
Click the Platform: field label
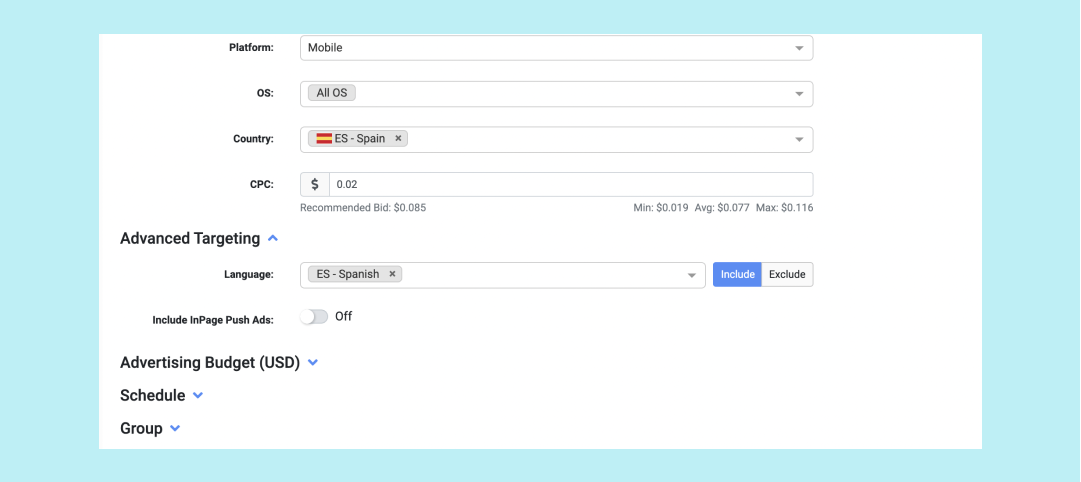pyautogui.click(x=251, y=48)
